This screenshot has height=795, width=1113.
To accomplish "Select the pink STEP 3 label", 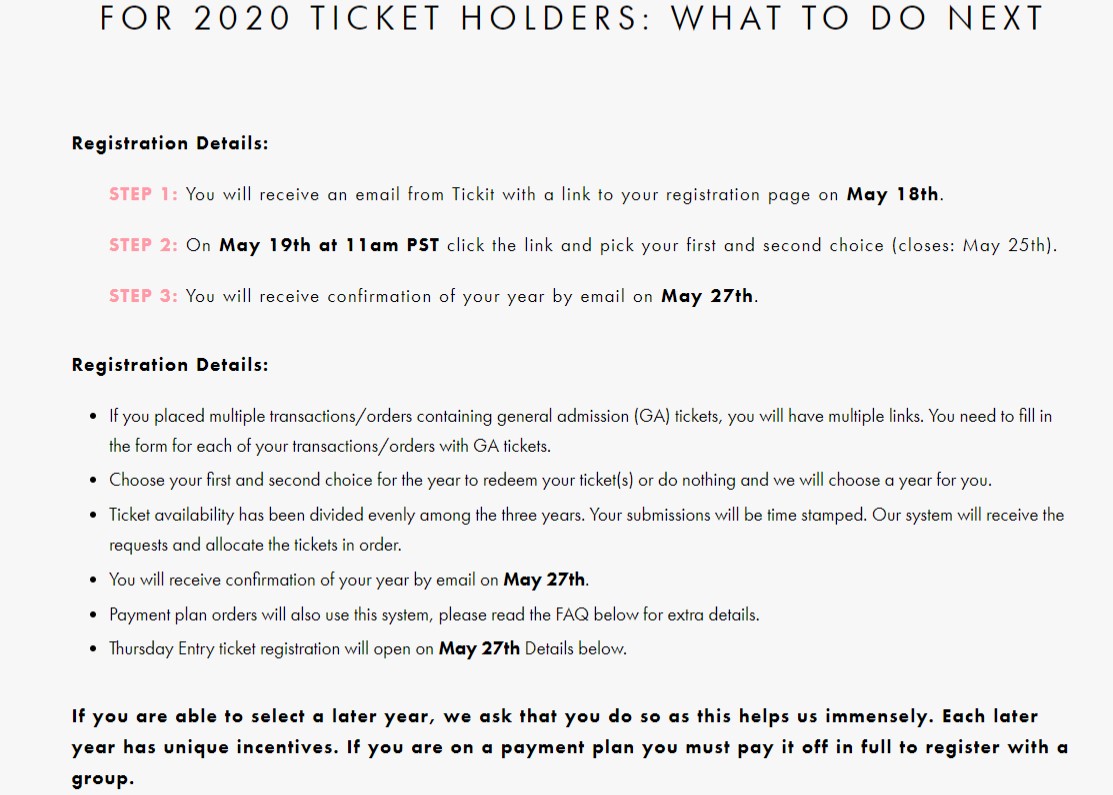I will tap(143, 296).
